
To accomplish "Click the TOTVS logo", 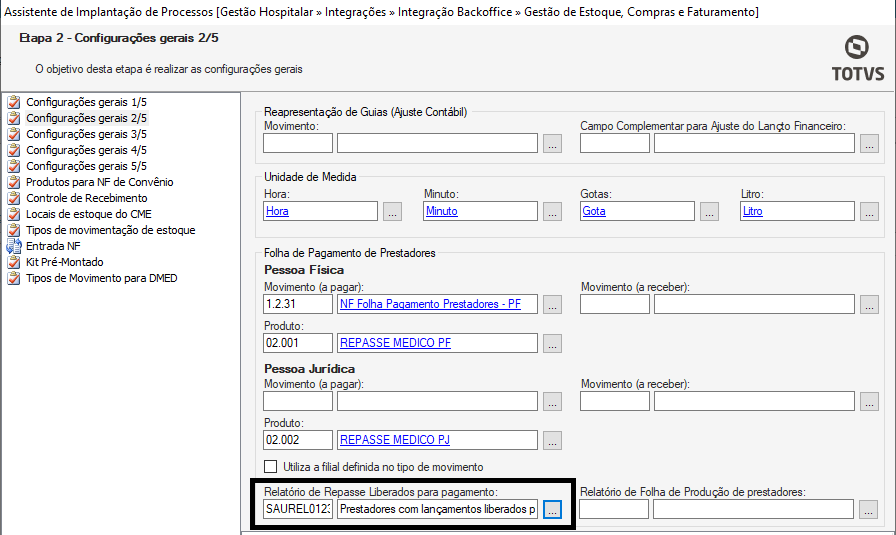I will (x=857, y=58).
